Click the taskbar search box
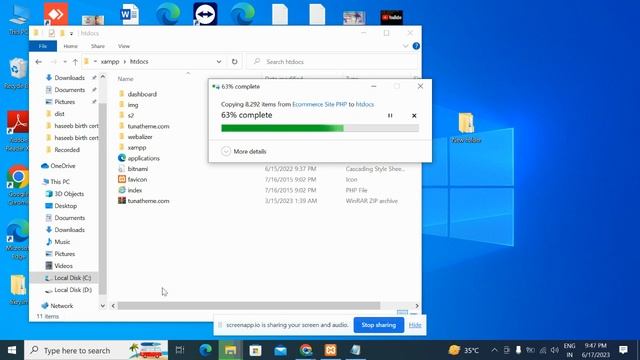The image size is (640, 360). click(x=96, y=350)
